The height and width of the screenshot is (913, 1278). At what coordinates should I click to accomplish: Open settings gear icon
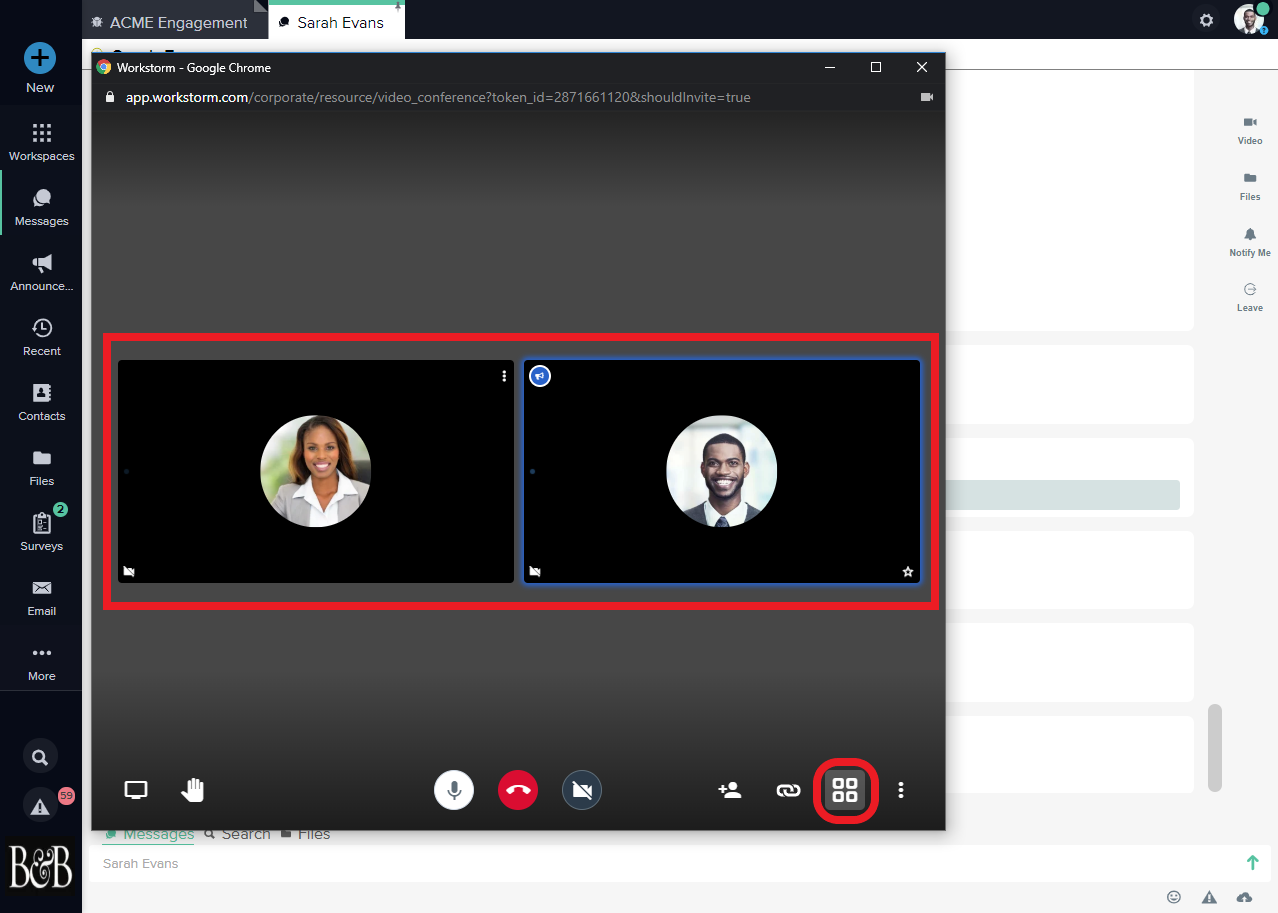point(1207,20)
